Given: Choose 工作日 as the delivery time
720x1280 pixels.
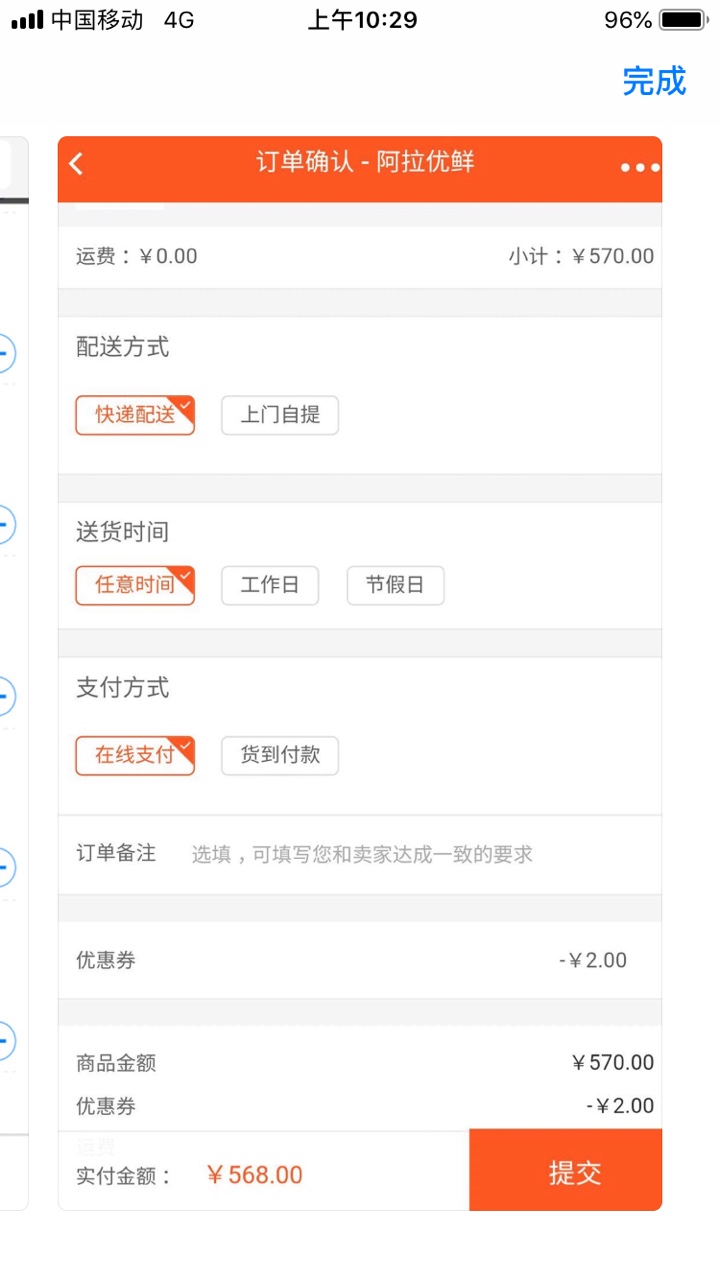Looking at the screenshot, I should tap(269, 585).
